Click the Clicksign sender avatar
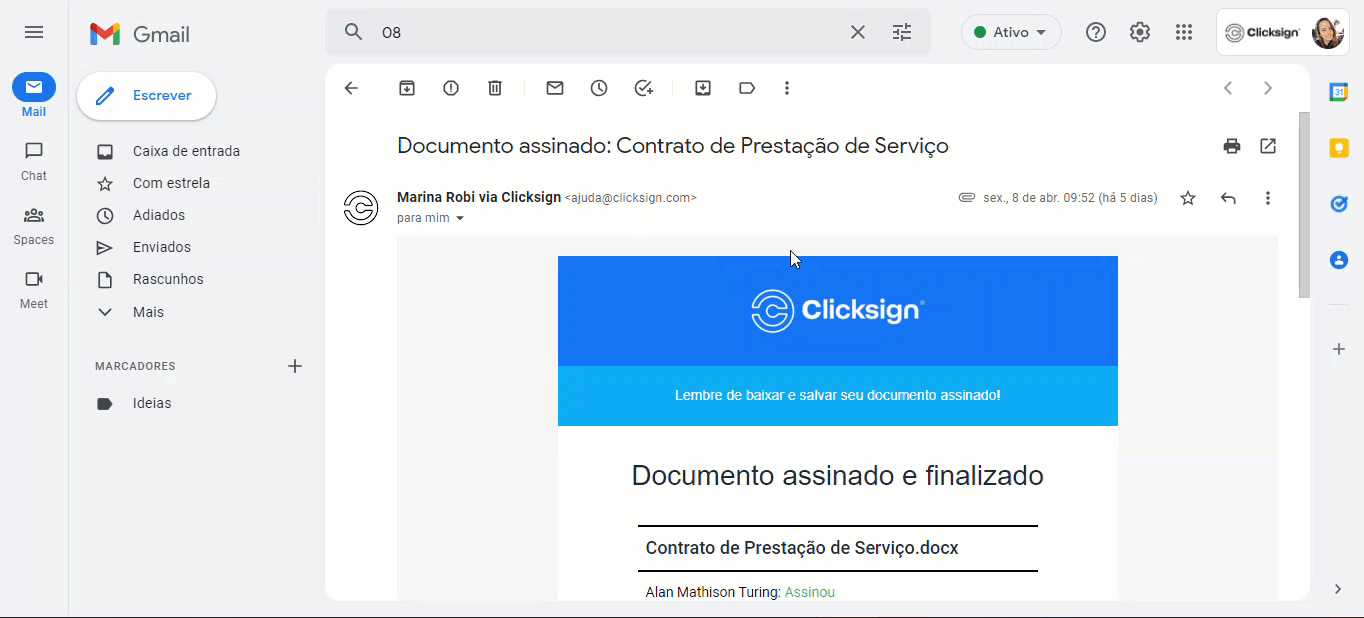The image size is (1364, 618). coord(360,208)
